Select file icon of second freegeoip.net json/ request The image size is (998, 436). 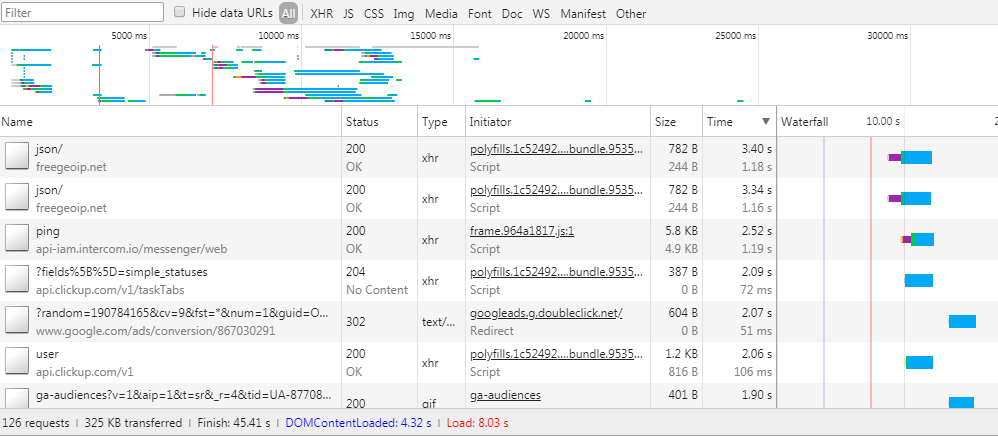[17, 198]
